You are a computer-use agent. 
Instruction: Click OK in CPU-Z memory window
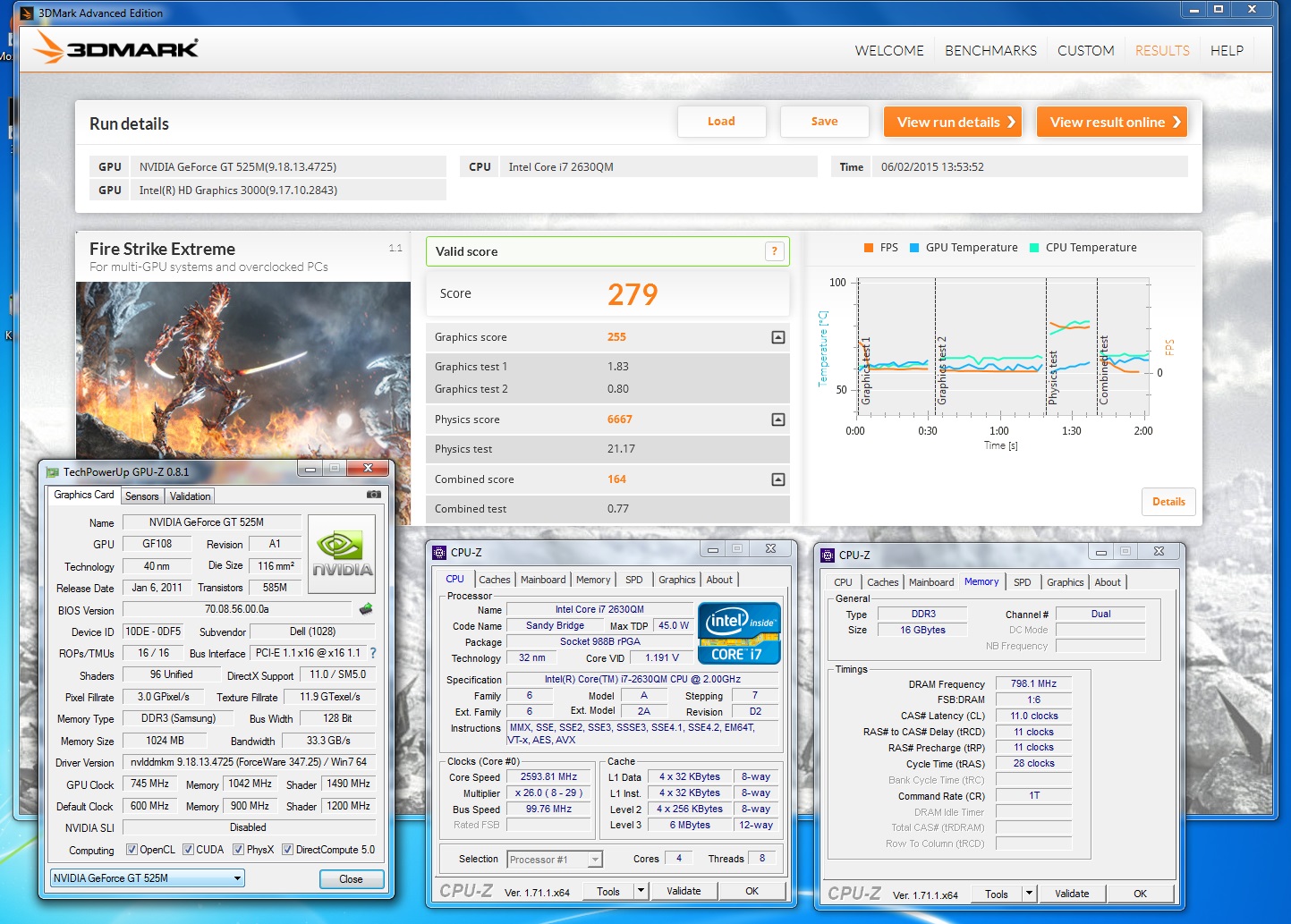(1140, 894)
